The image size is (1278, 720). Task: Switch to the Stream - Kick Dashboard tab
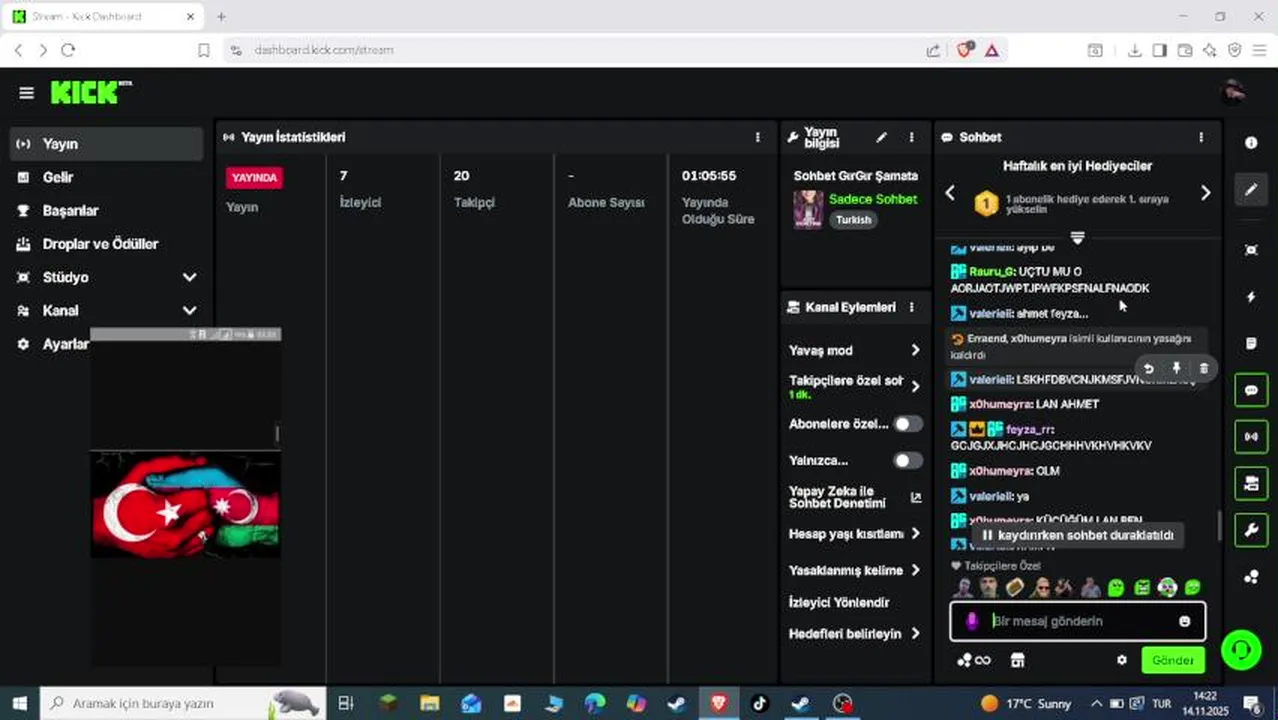pyautogui.click(x=102, y=16)
